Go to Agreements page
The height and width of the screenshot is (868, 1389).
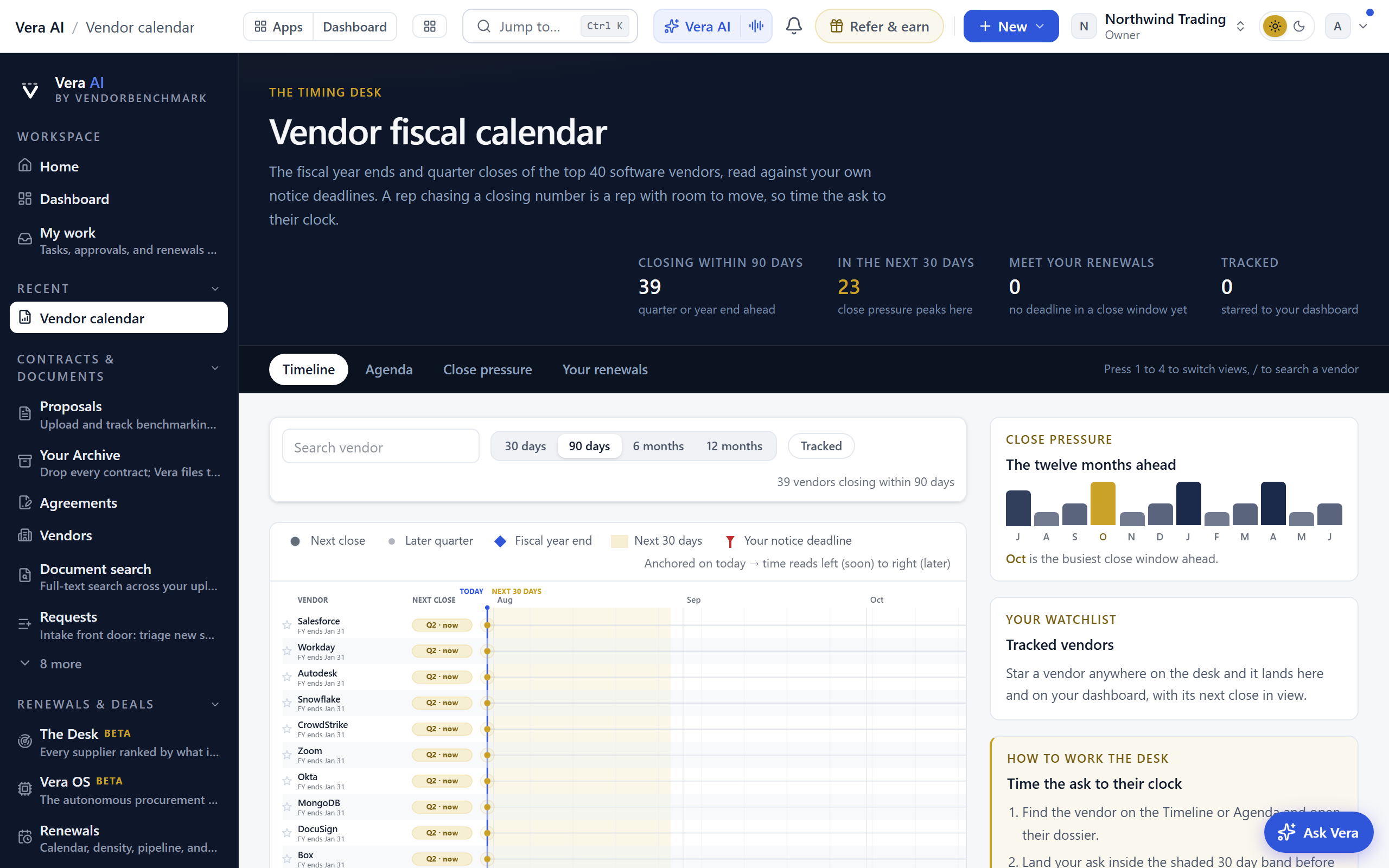[x=119, y=503]
